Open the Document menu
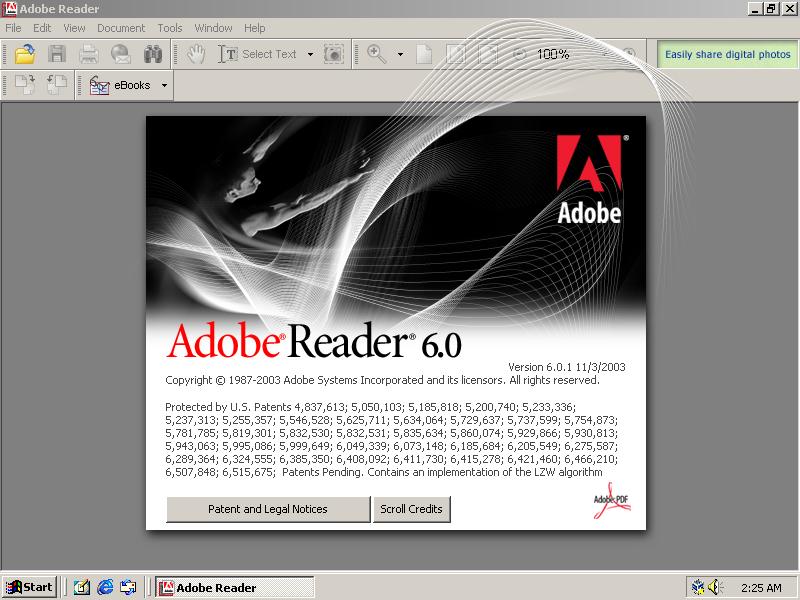 click(121, 28)
